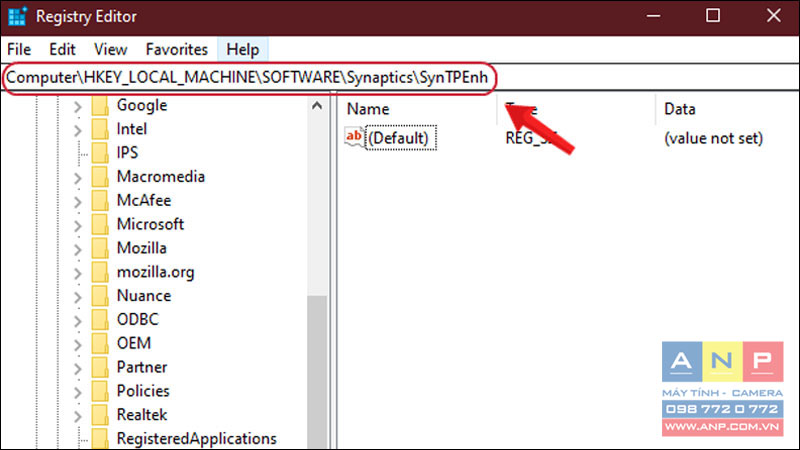This screenshot has height=450, width=800.
Task: Select the Policies folder icon
Action: pyautogui.click(x=100, y=391)
